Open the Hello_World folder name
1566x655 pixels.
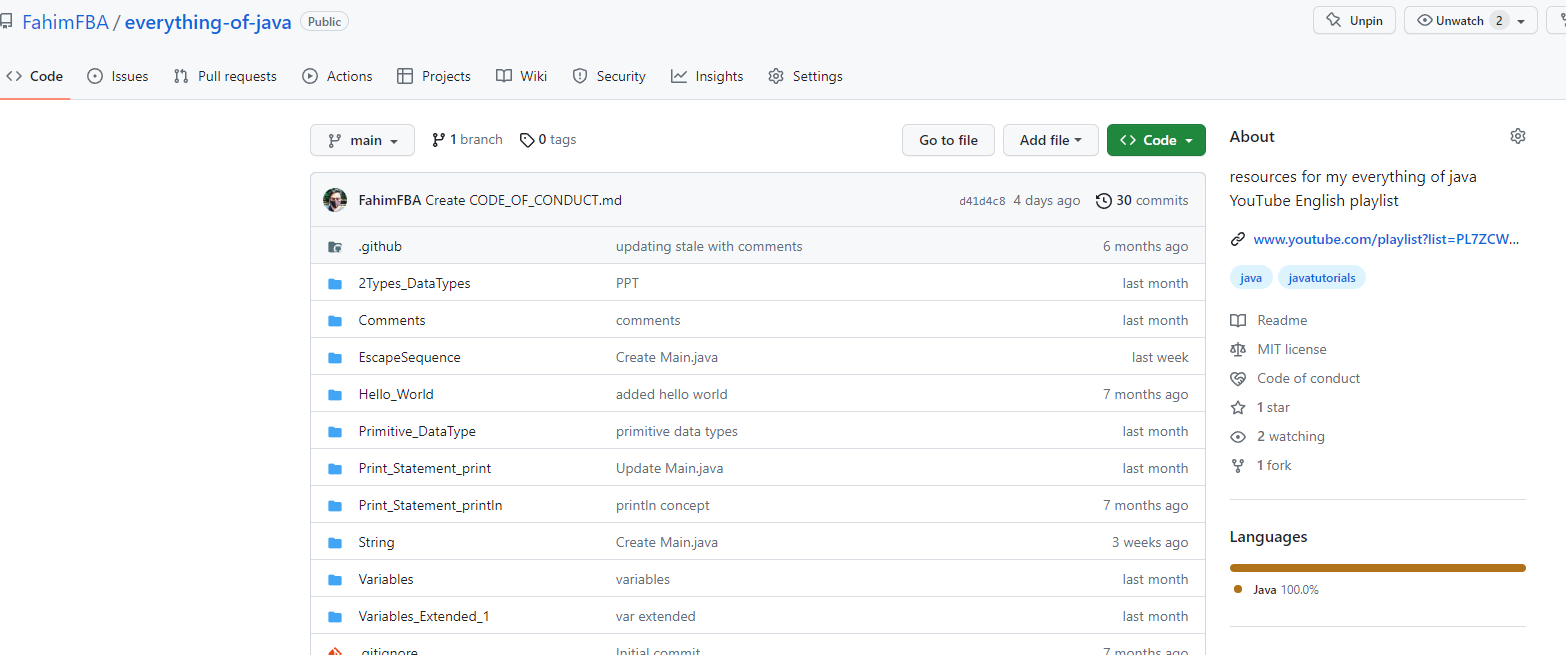(x=396, y=394)
